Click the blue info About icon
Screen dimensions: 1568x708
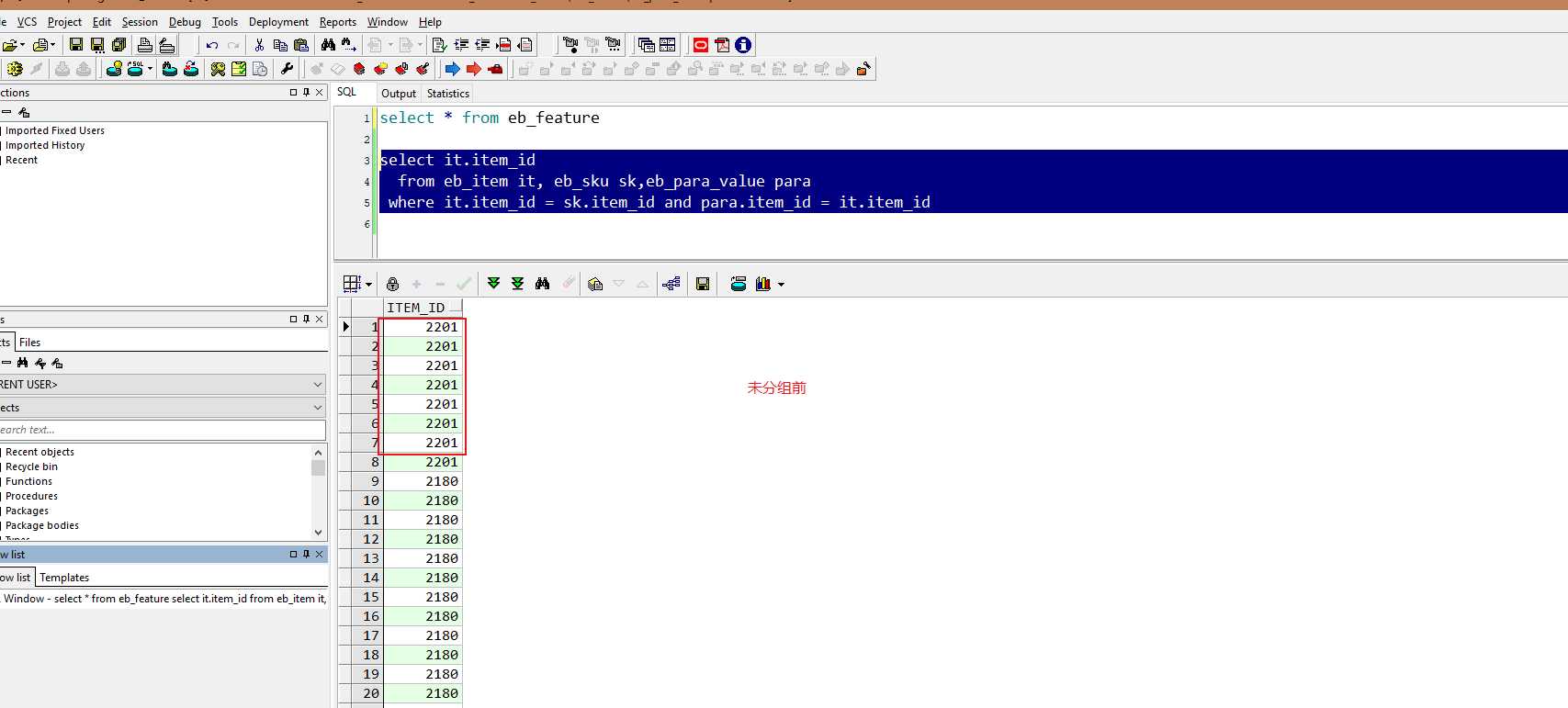coord(743,45)
